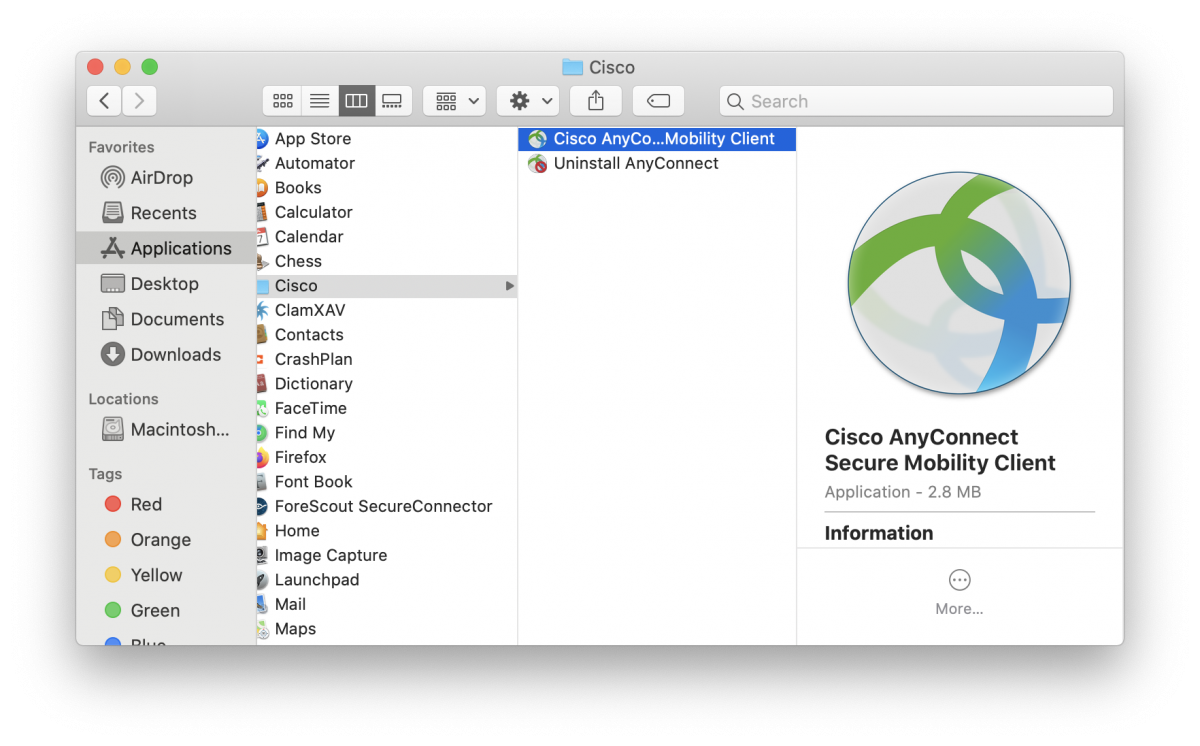The height and width of the screenshot is (746, 1200).
Task: Switch to list view
Action: [319, 101]
